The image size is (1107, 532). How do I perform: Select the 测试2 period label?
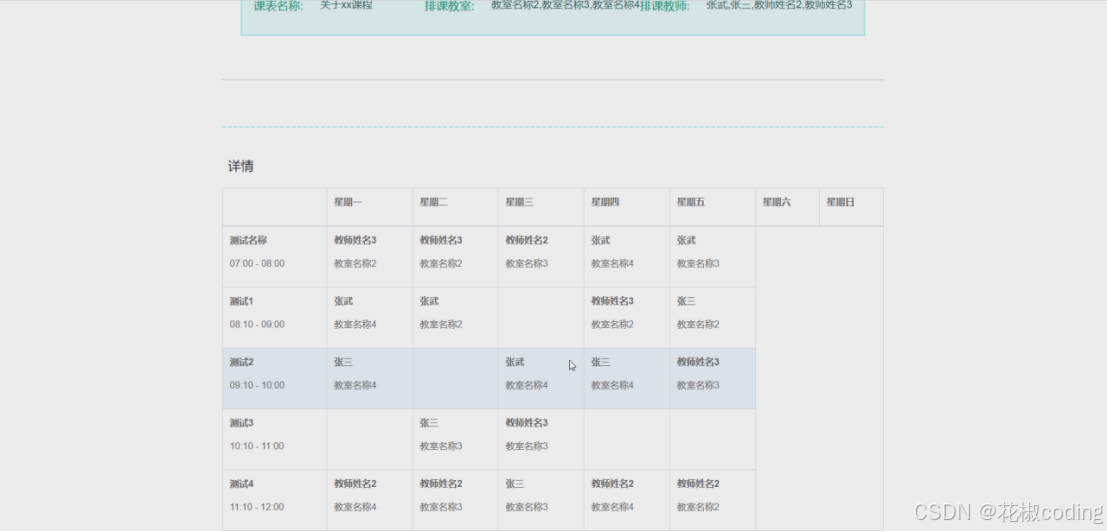coord(241,363)
